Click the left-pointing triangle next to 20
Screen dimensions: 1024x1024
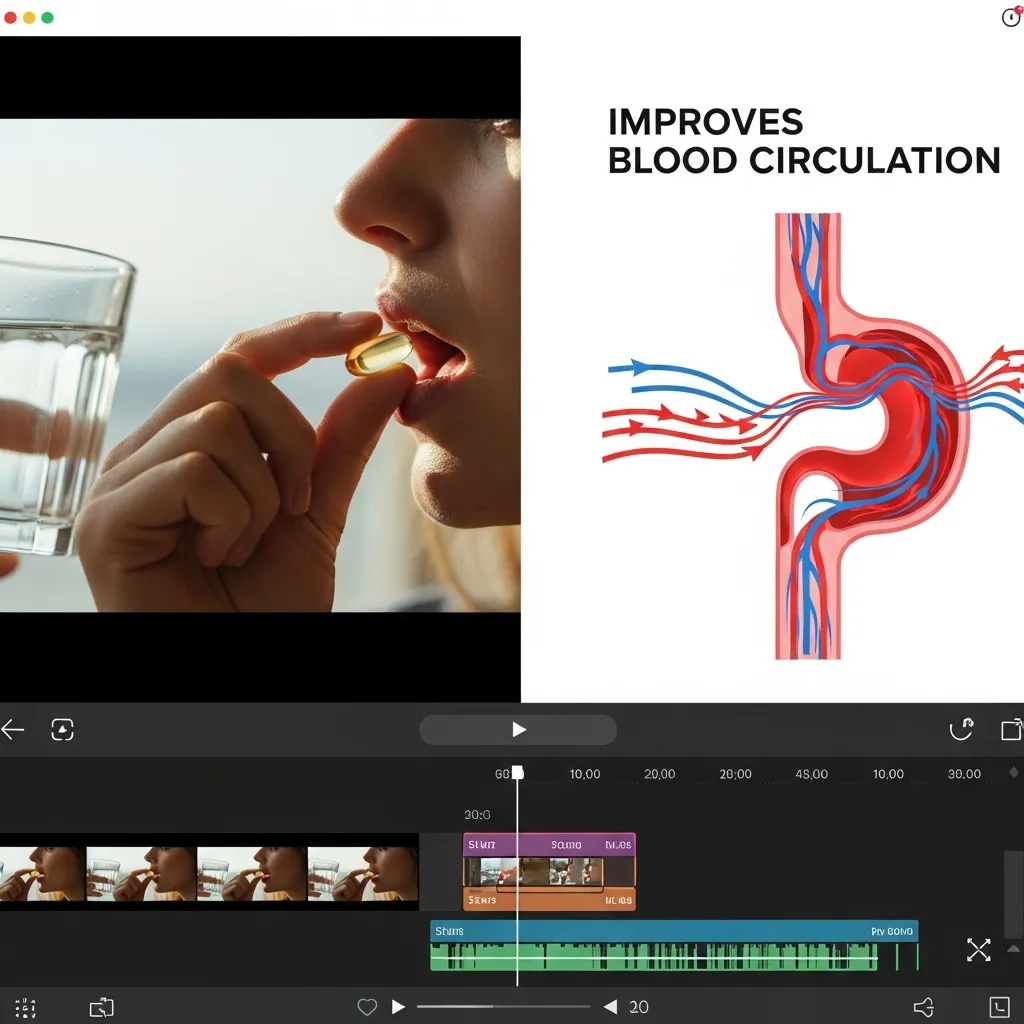click(x=610, y=1007)
